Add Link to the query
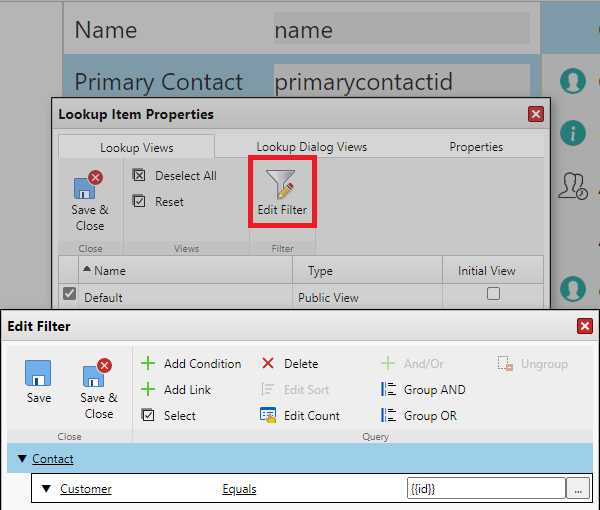Screen dimensions: 600x510 (176, 389)
